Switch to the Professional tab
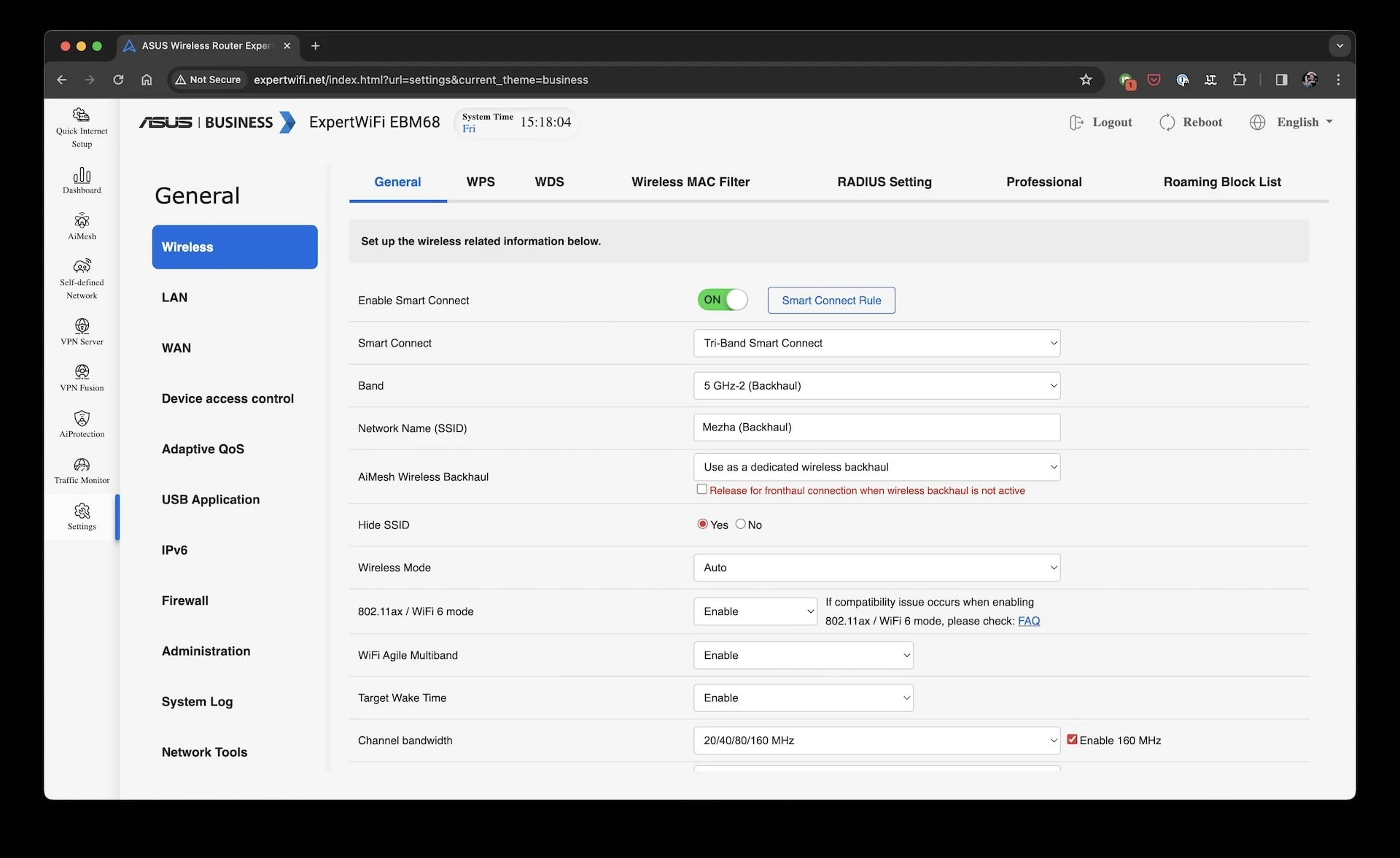The width and height of the screenshot is (1400, 858). 1043,182
